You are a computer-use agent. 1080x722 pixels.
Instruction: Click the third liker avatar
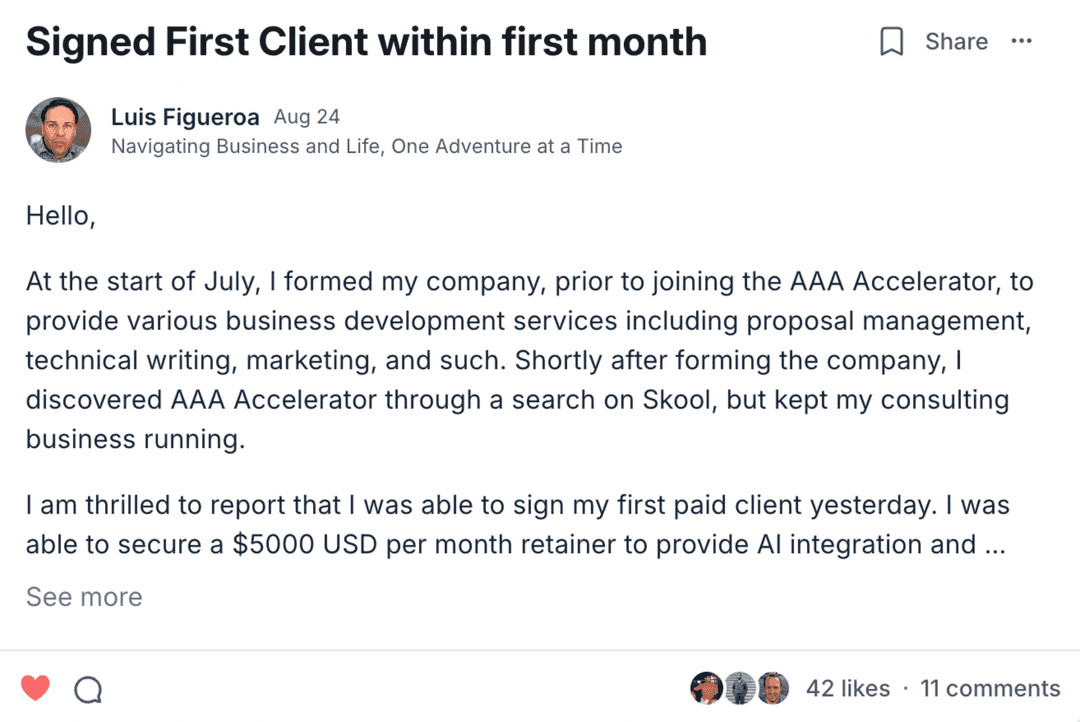click(772, 688)
